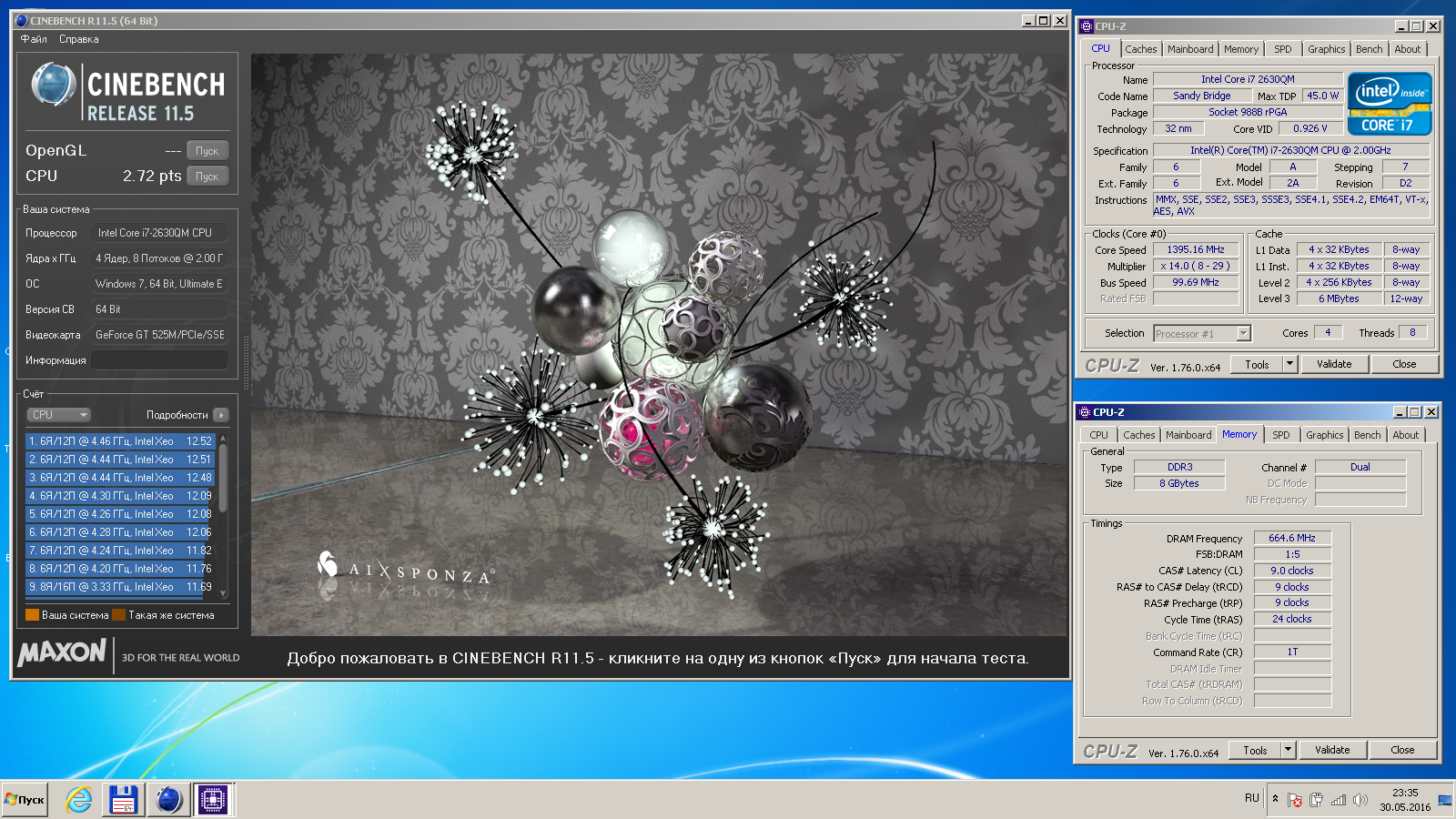The width and height of the screenshot is (1456, 819).
Task: Show hidden tray icons arrow
Action: 1275,799
